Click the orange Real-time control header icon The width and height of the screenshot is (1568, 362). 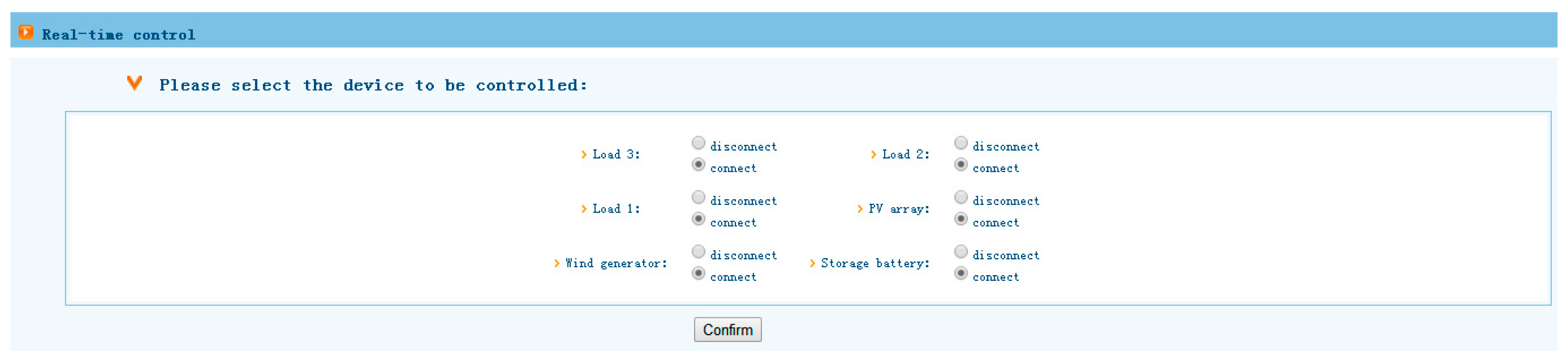tap(26, 31)
